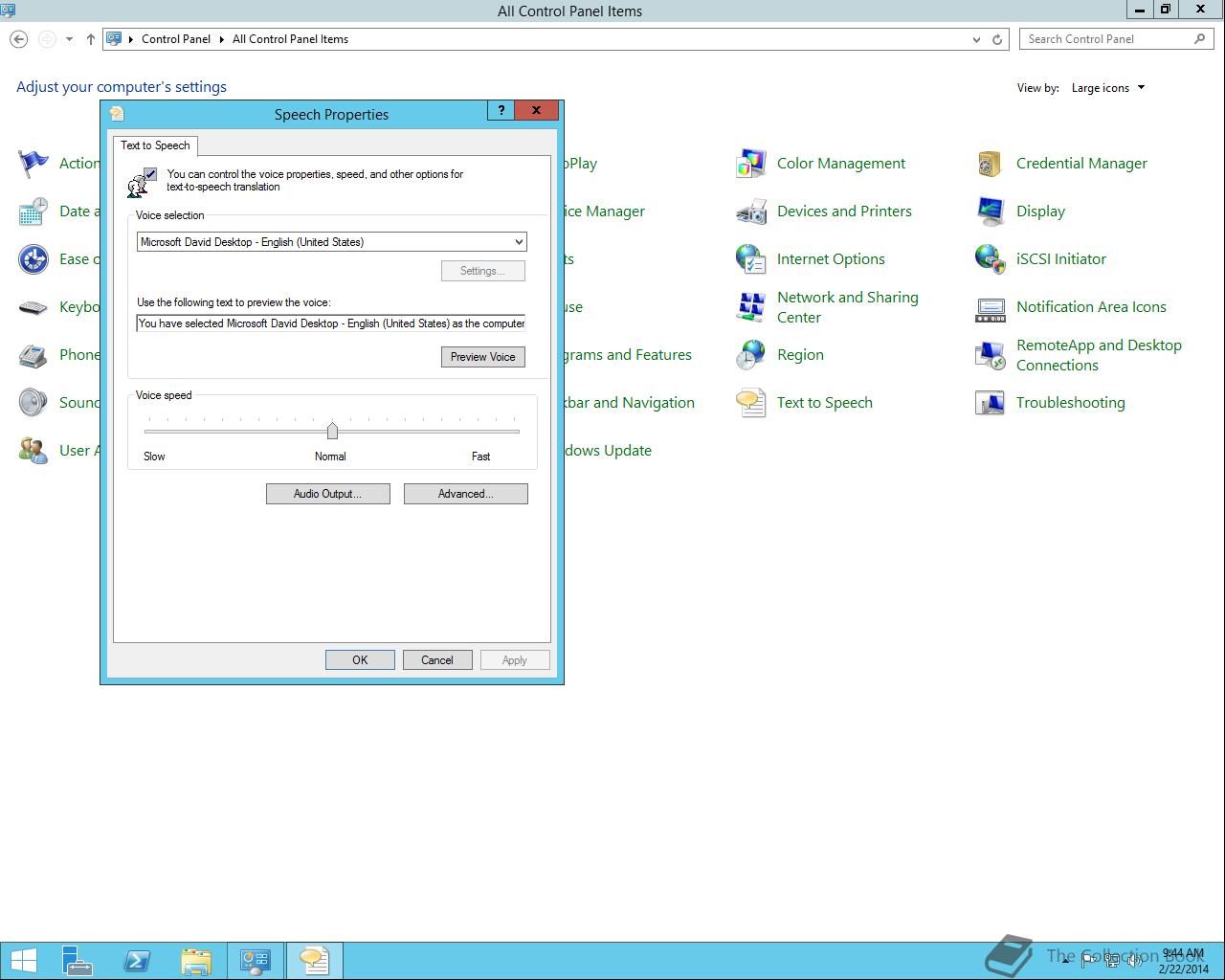Click the system tray clock
This screenshot has height=980, width=1225.
point(1184,961)
